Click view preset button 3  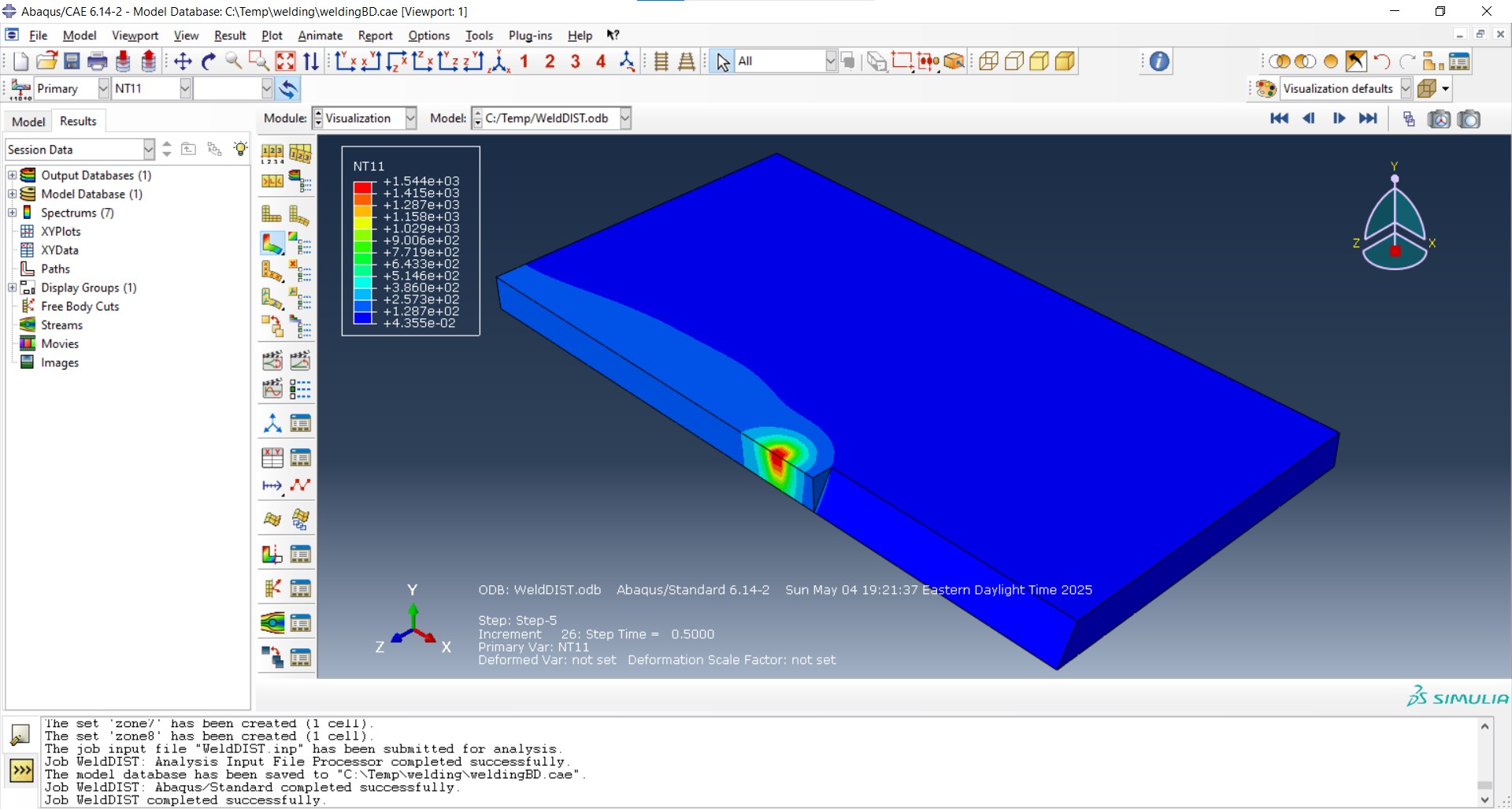tap(576, 61)
